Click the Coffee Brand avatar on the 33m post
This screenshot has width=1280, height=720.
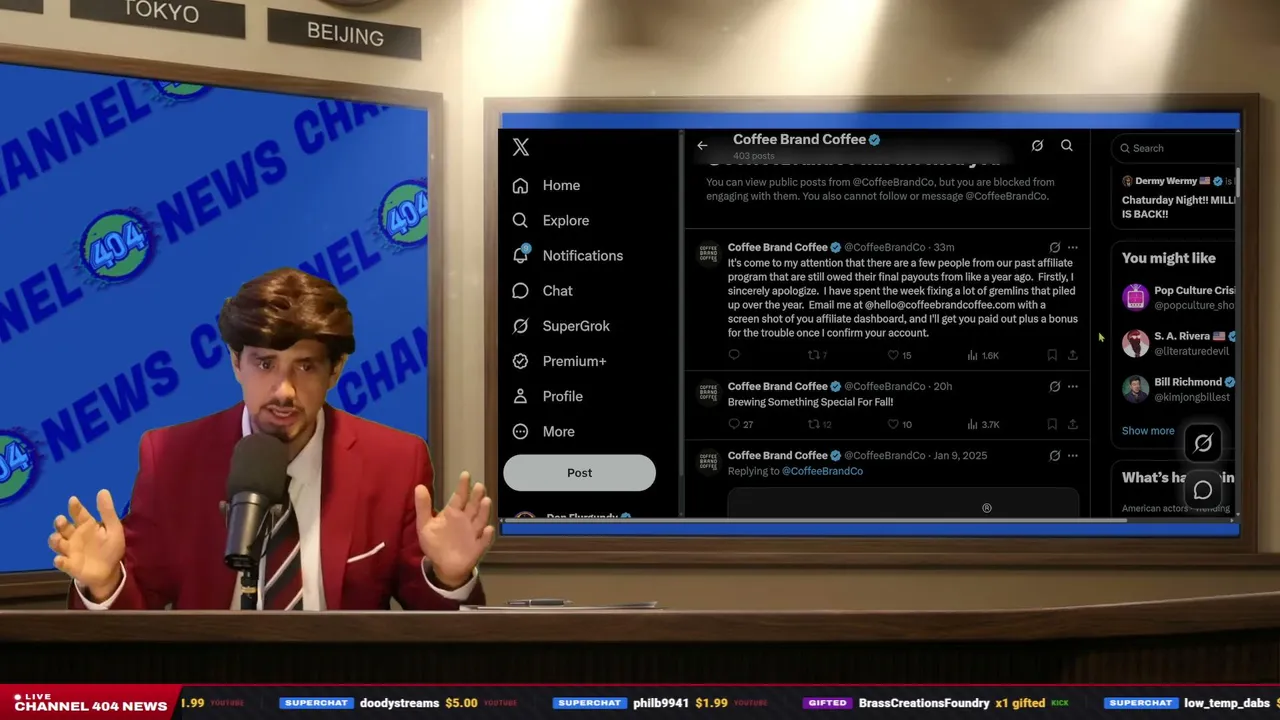tap(708, 253)
